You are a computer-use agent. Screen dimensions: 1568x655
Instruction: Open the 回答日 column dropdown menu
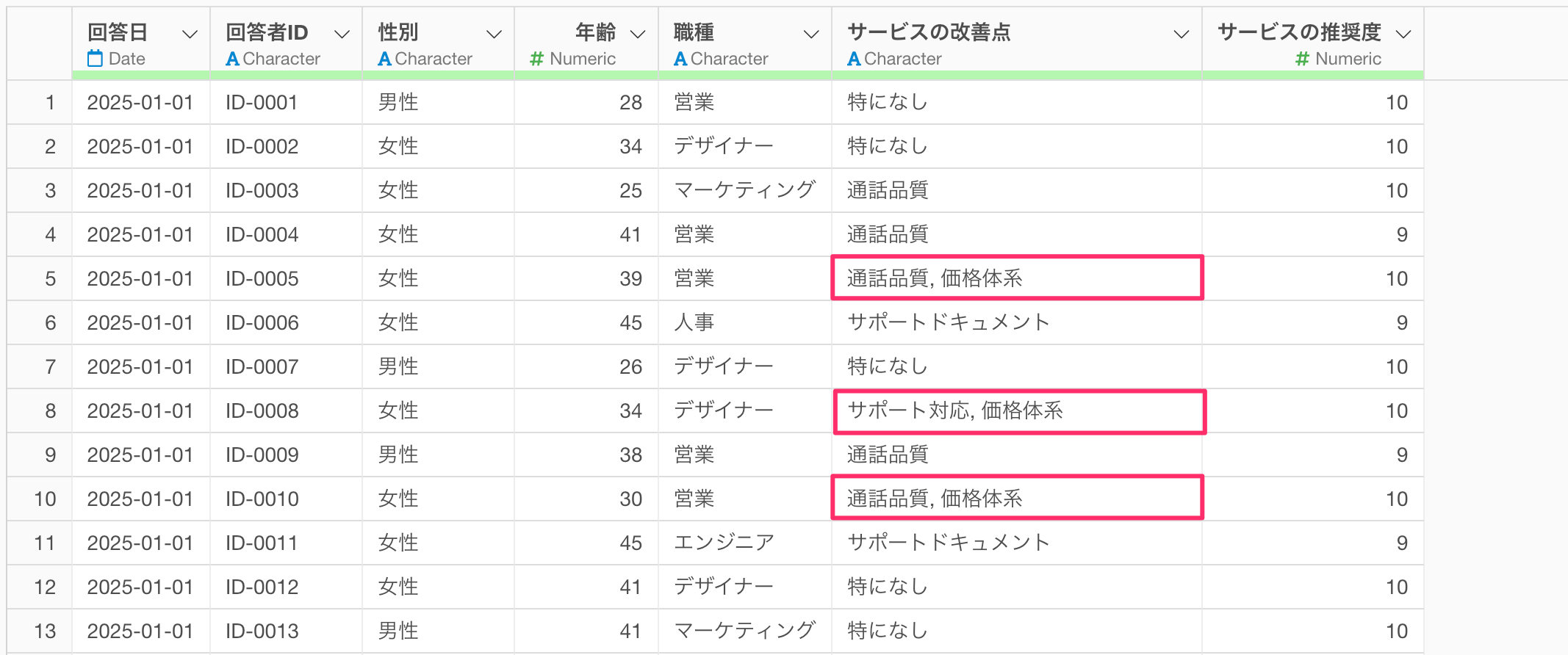(190, 35)
